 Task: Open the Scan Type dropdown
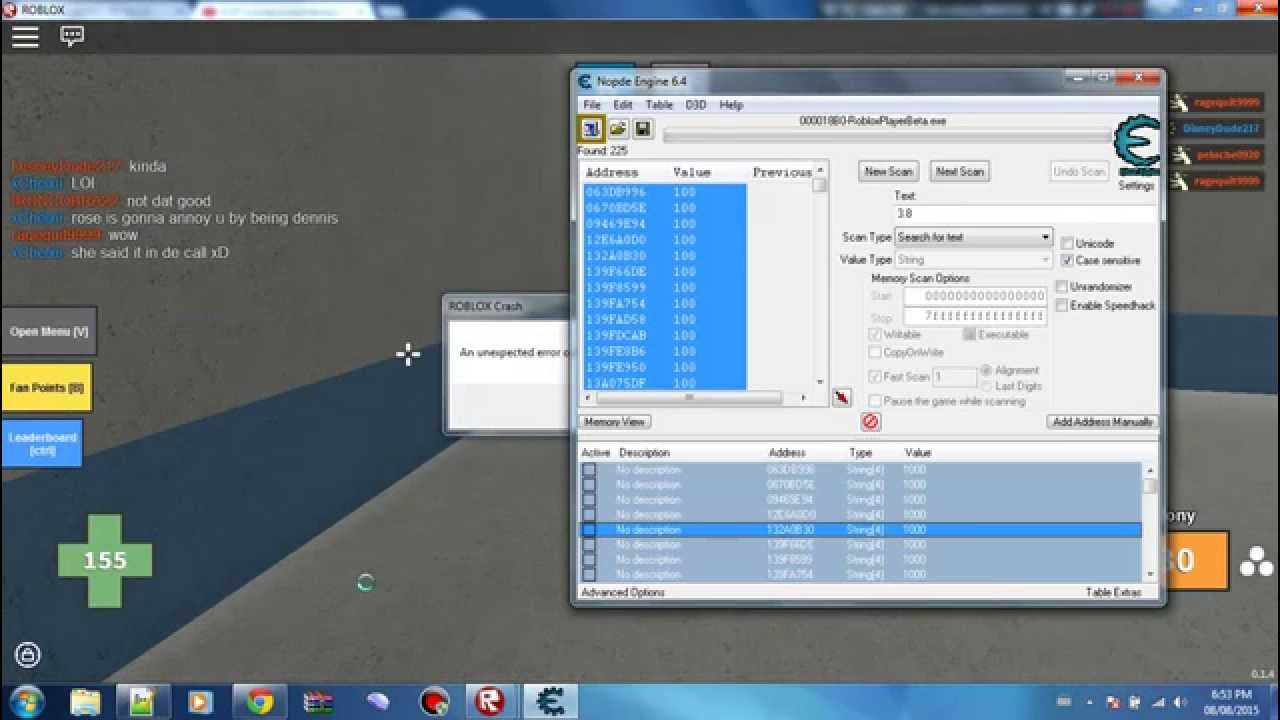(973, 237)
